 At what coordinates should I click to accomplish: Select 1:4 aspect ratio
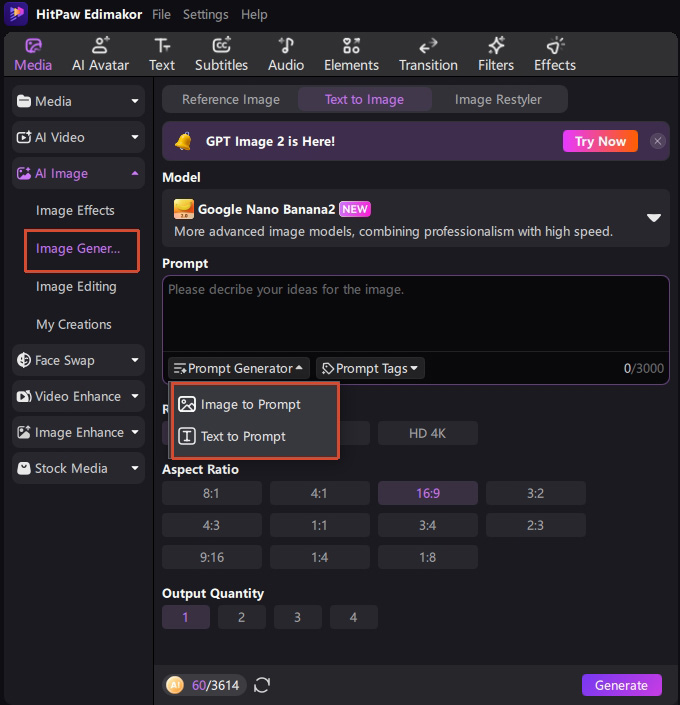pos(319,557)
